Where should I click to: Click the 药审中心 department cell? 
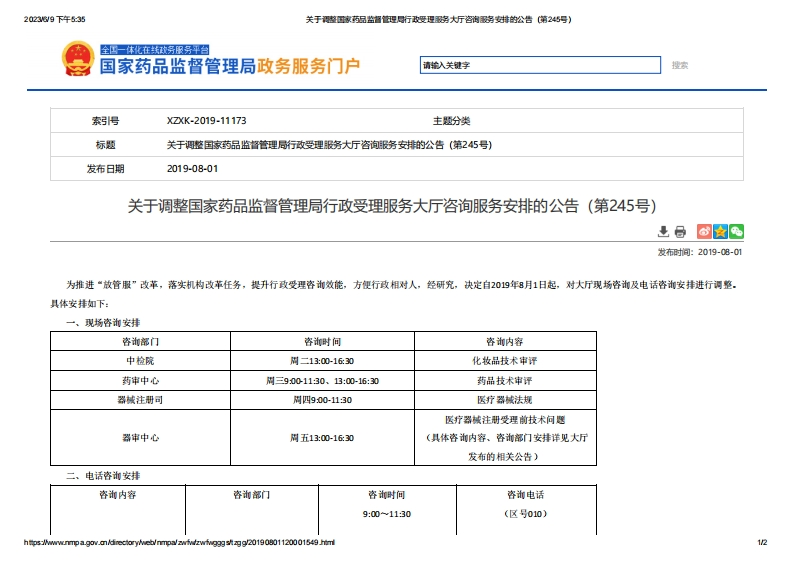[140, 381]
